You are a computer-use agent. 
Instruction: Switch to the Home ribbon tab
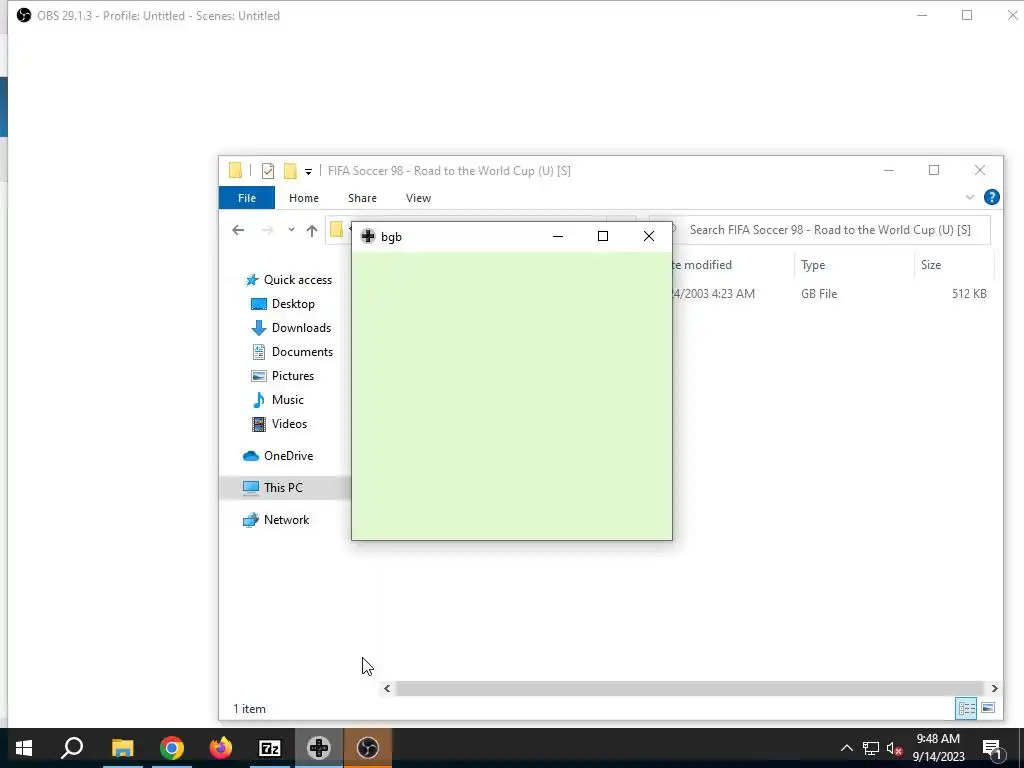(304, 198)
